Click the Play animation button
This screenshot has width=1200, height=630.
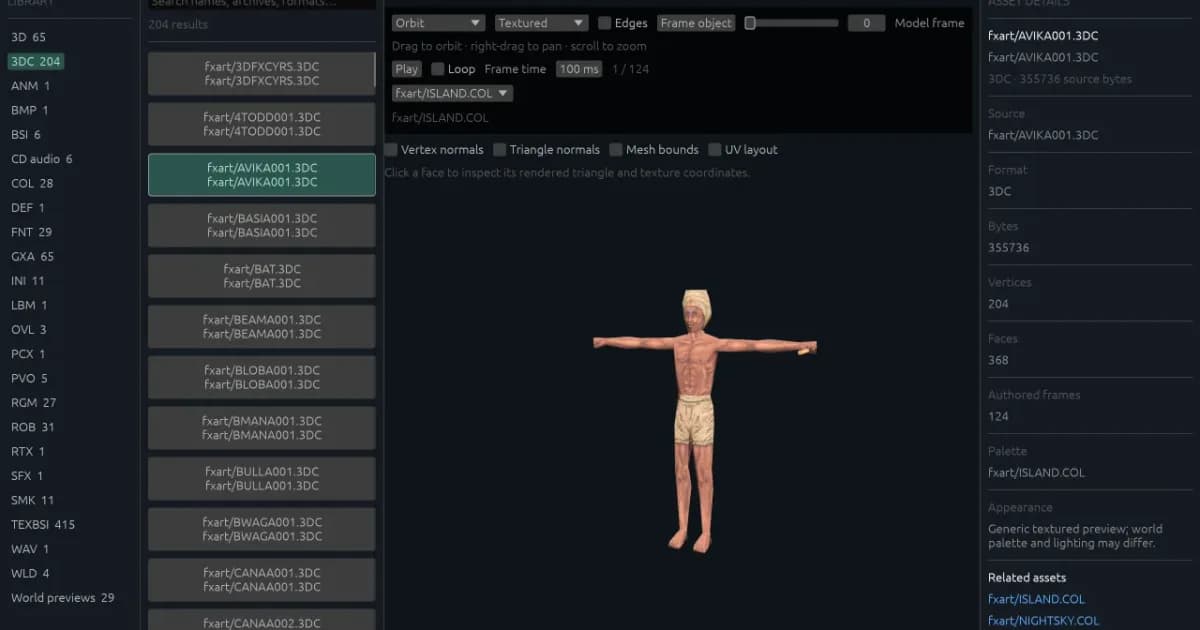pos(407,69)
